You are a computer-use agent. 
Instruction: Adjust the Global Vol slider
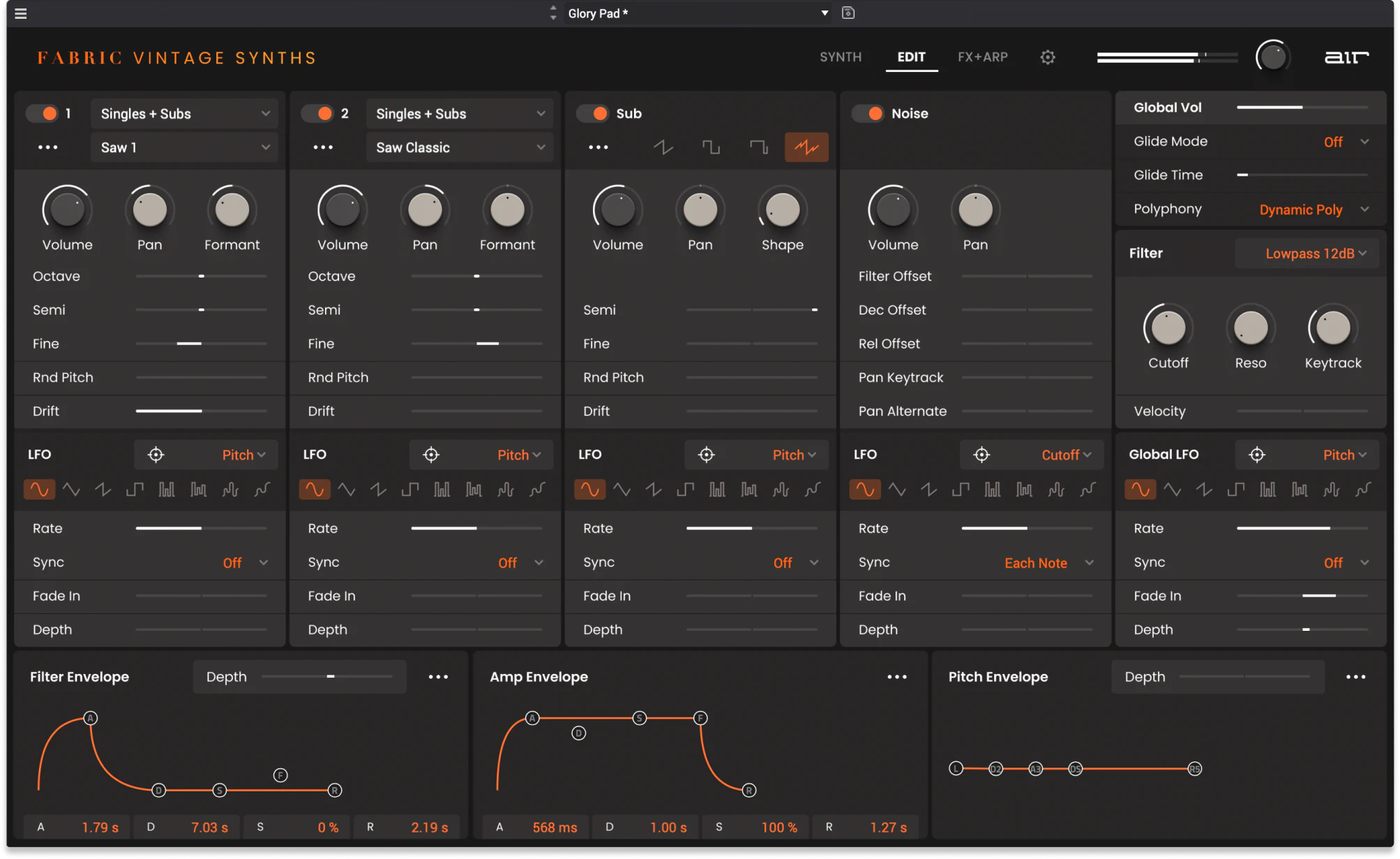click(x=1302, y=107)
